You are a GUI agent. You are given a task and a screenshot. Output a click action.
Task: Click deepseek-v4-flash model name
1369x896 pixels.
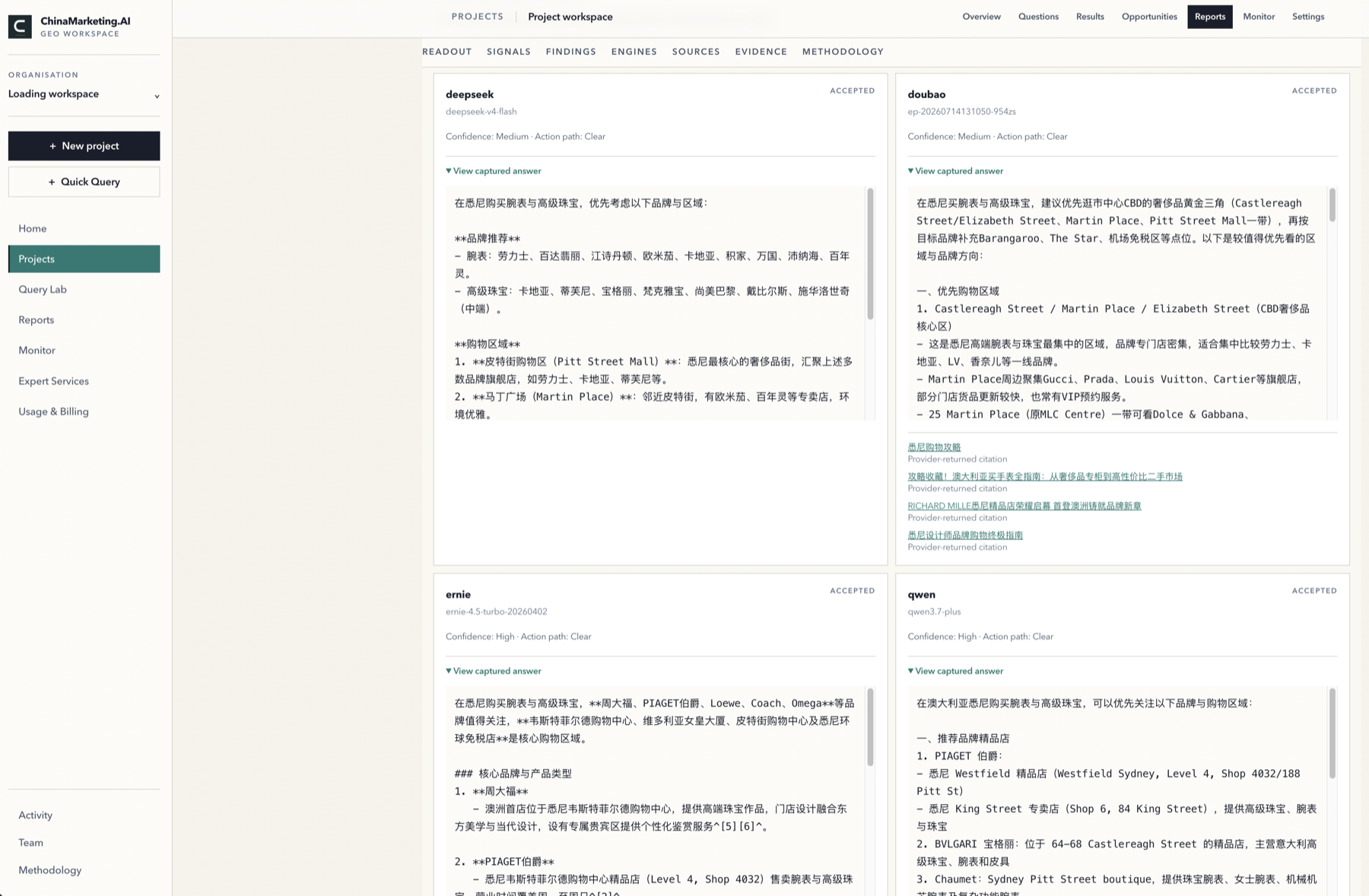481,112
